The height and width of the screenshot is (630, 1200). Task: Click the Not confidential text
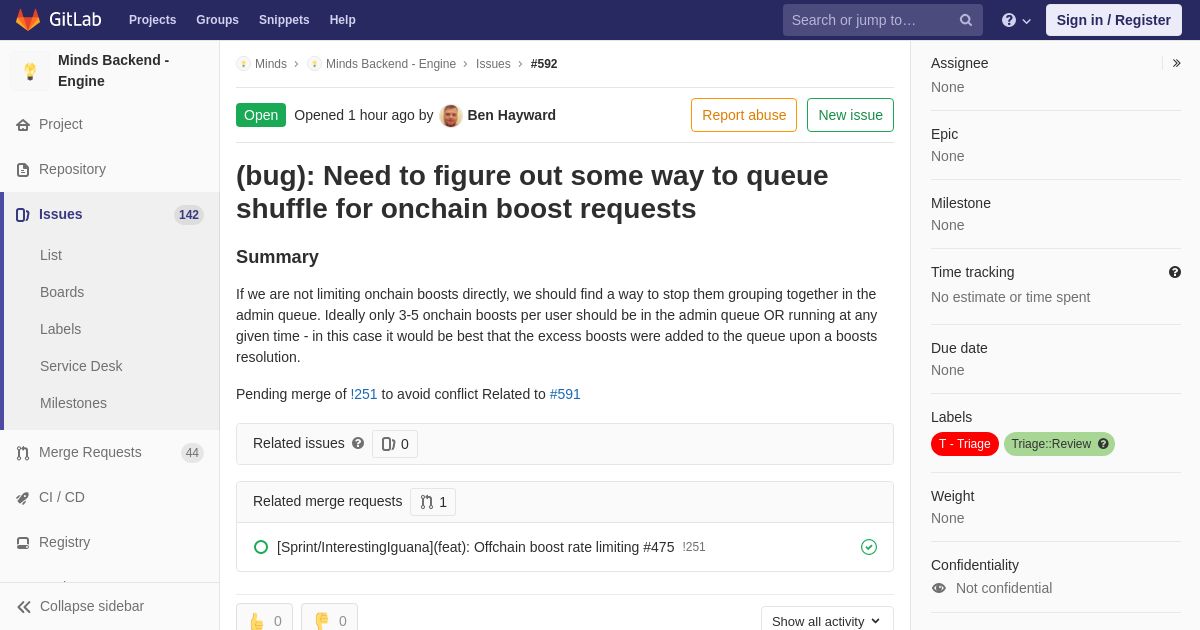pos(1004,588)
